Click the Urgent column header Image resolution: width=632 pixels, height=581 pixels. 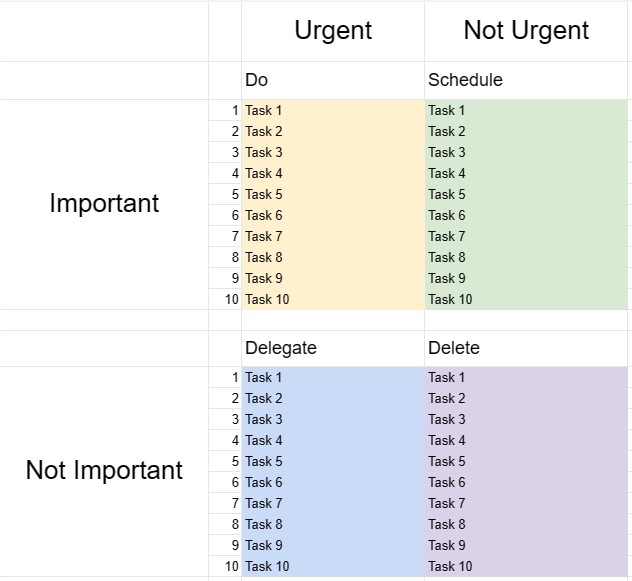pyautogui.click(x=333, y=30)
